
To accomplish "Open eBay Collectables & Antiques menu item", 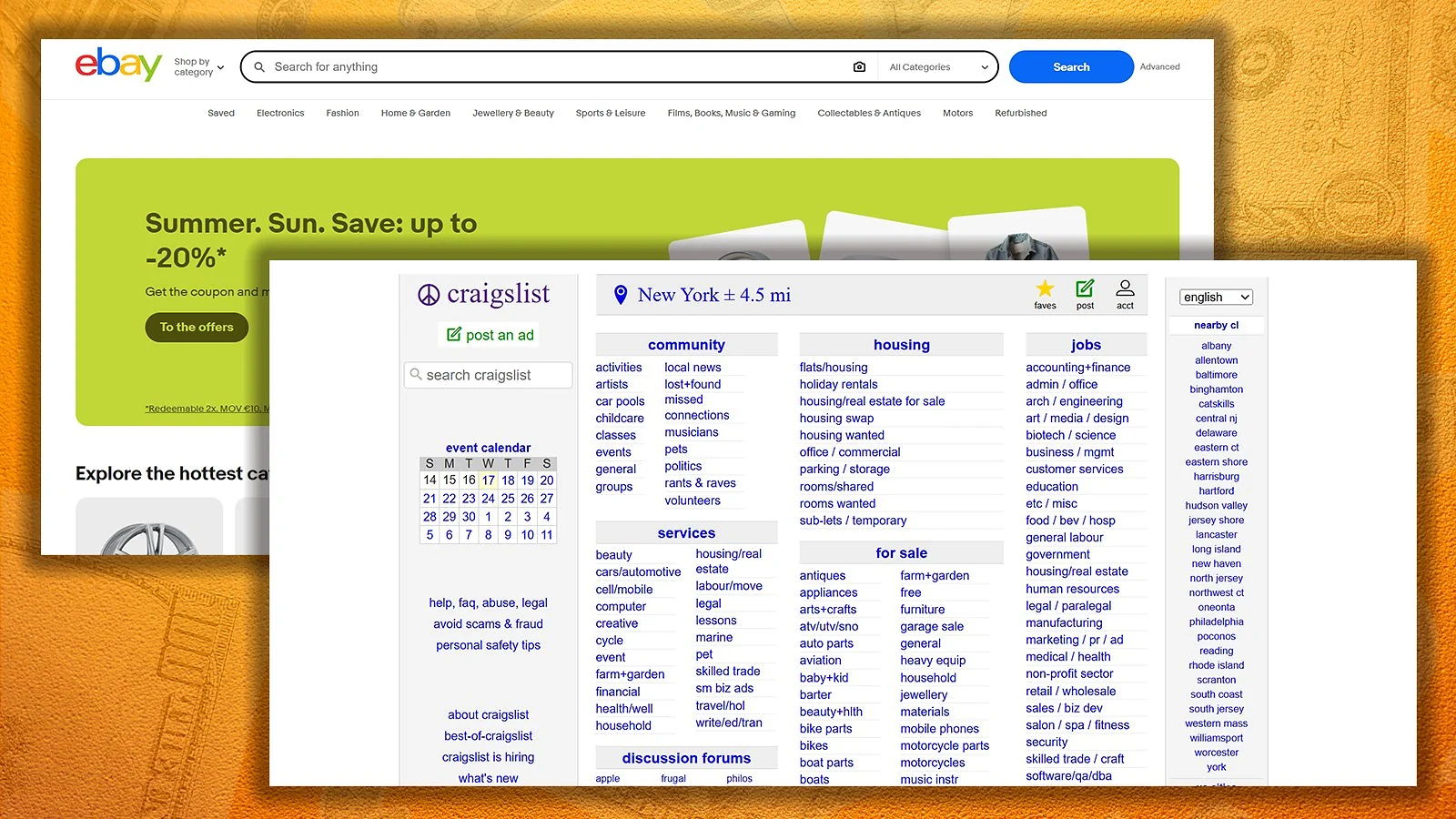I will (x=869, y=113).
